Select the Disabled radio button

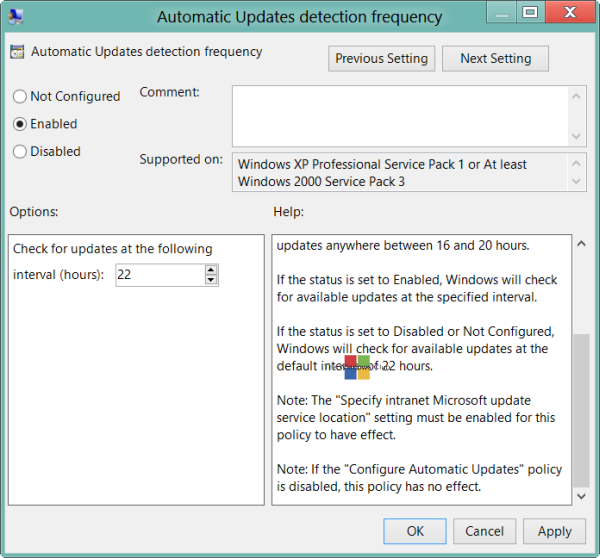[x=20, y=152]
